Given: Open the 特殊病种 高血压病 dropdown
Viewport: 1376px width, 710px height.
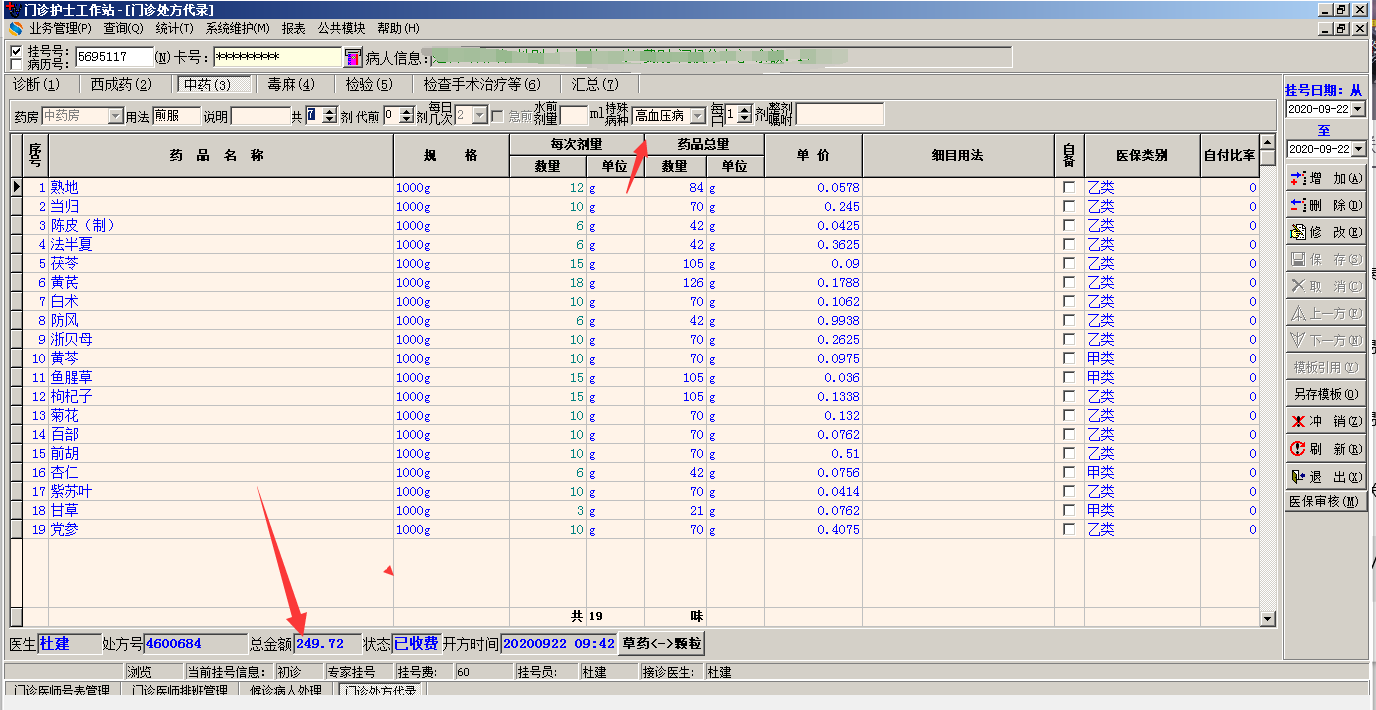Looking at the screenshot, I should [x=697, y=116].
